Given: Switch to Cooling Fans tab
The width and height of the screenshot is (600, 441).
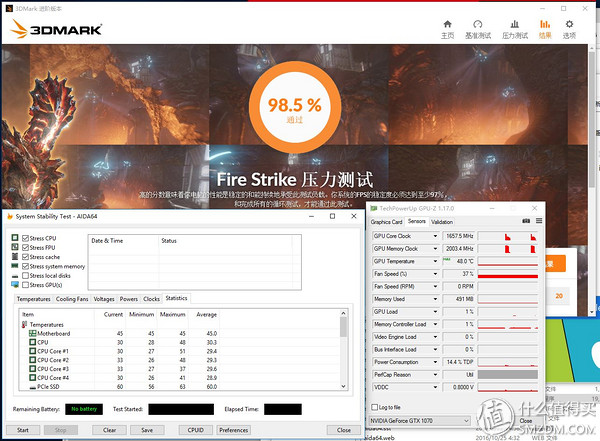Looking at the screenshot, I should click(72, 299).
